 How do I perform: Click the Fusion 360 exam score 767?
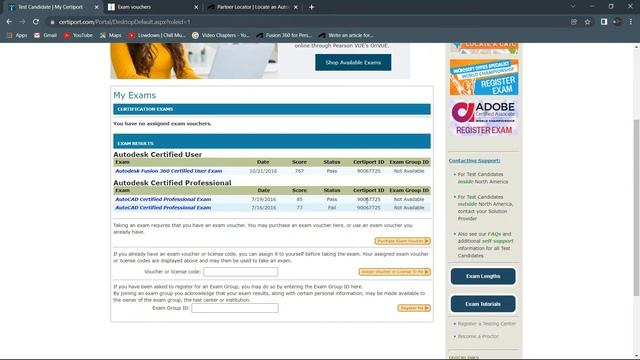(x=299, y=171)
